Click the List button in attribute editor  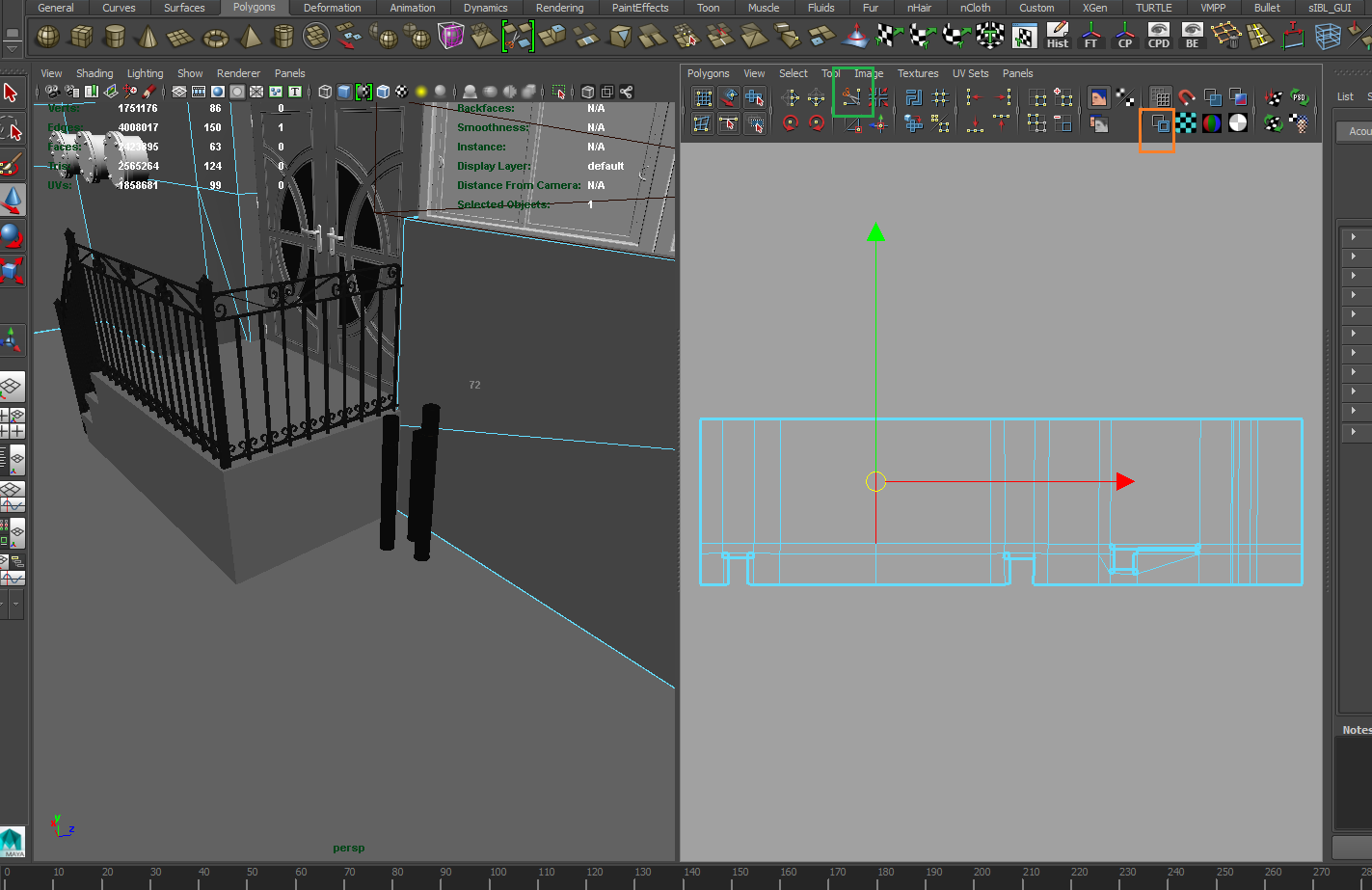tap(1345, 96)
